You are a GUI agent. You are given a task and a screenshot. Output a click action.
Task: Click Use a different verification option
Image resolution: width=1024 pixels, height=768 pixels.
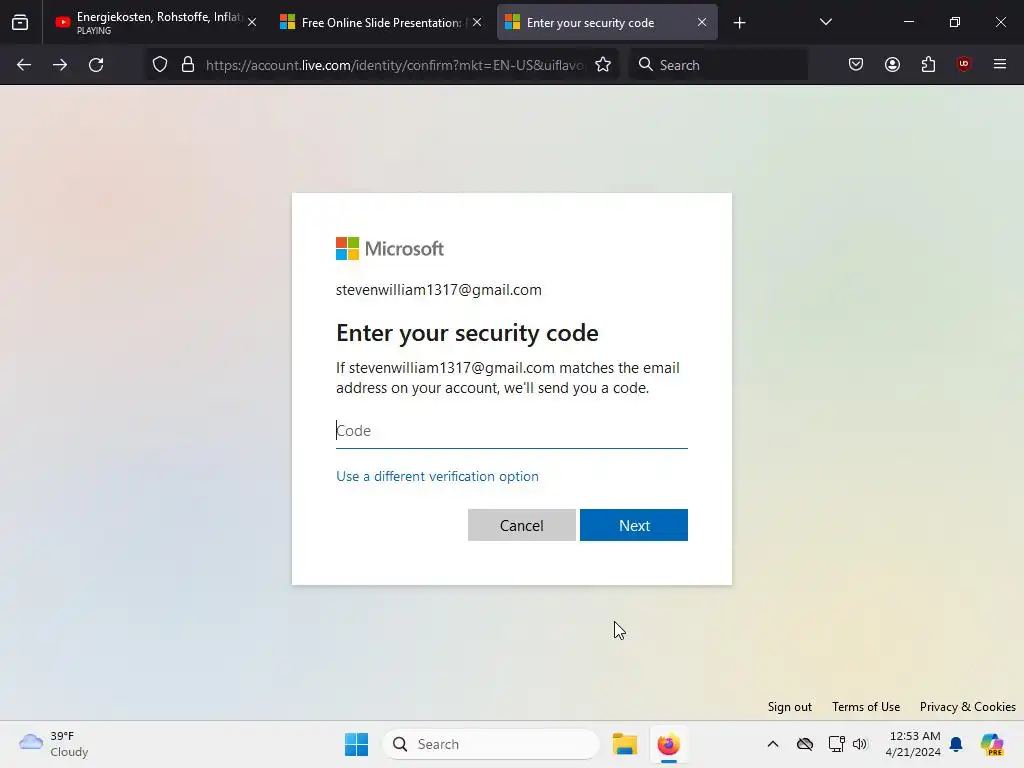click(x=437, y=476)
